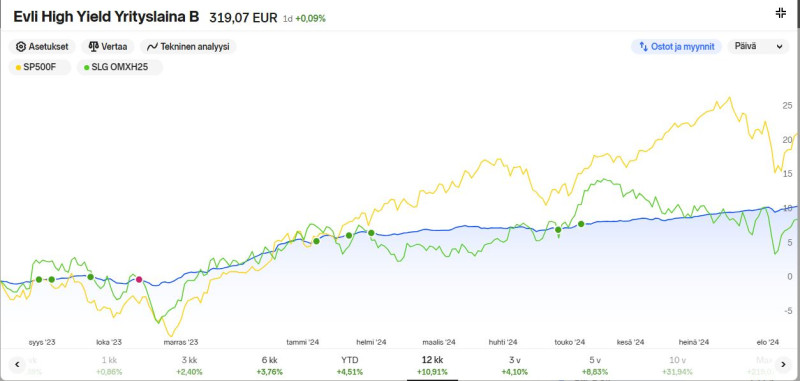The image size is (800, 381).
Task: Click the Ostot ja myynnit arrows icon
Action: (643, 46)
